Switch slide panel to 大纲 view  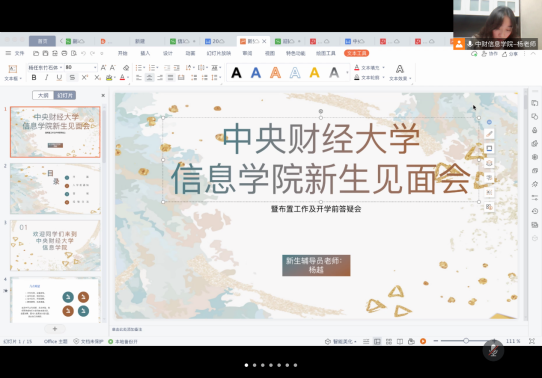click(43, 95)
